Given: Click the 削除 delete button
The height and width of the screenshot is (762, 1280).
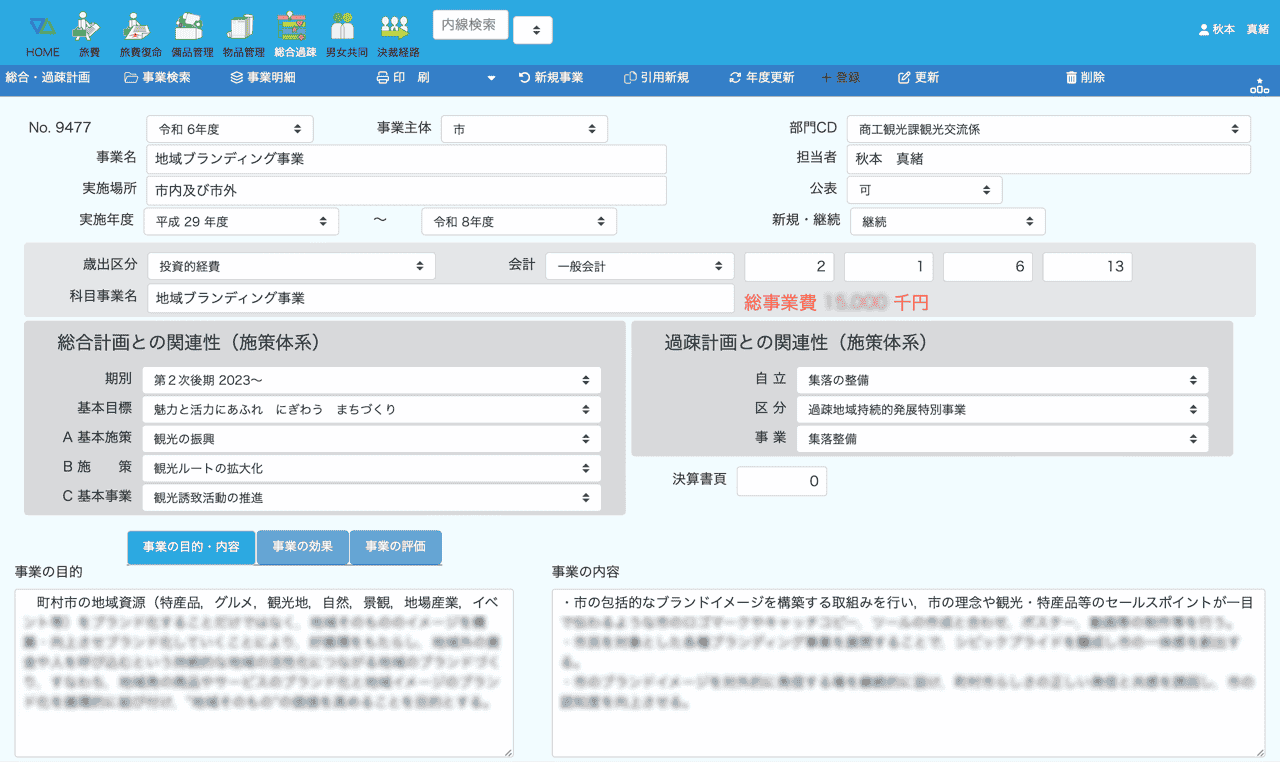Looking at the screenshot, I should (1085, 78).
